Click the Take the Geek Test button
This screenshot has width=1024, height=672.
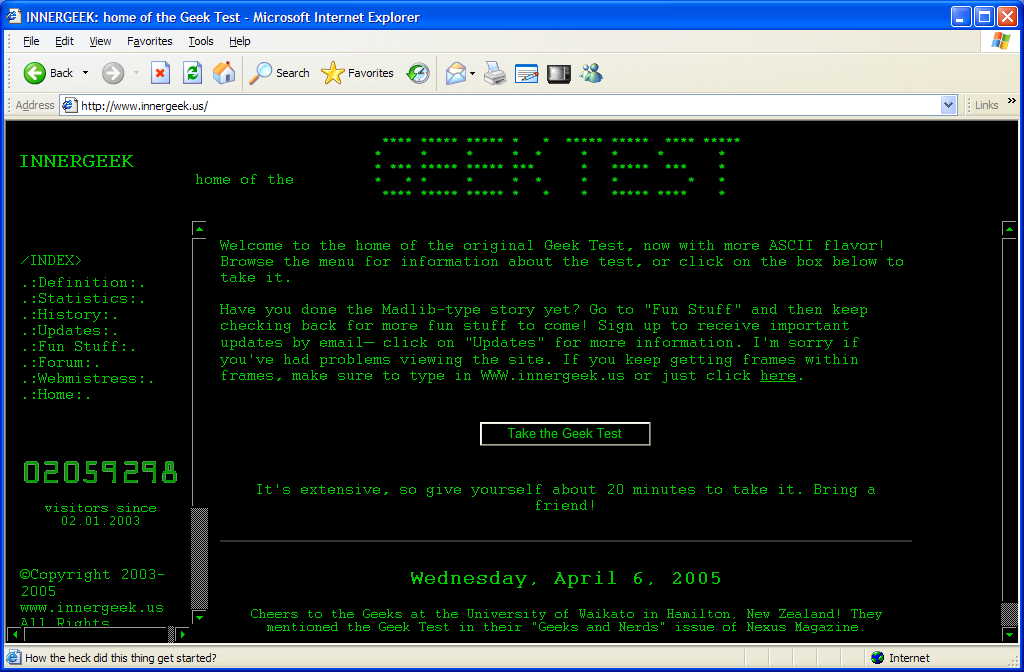point(565,434)
